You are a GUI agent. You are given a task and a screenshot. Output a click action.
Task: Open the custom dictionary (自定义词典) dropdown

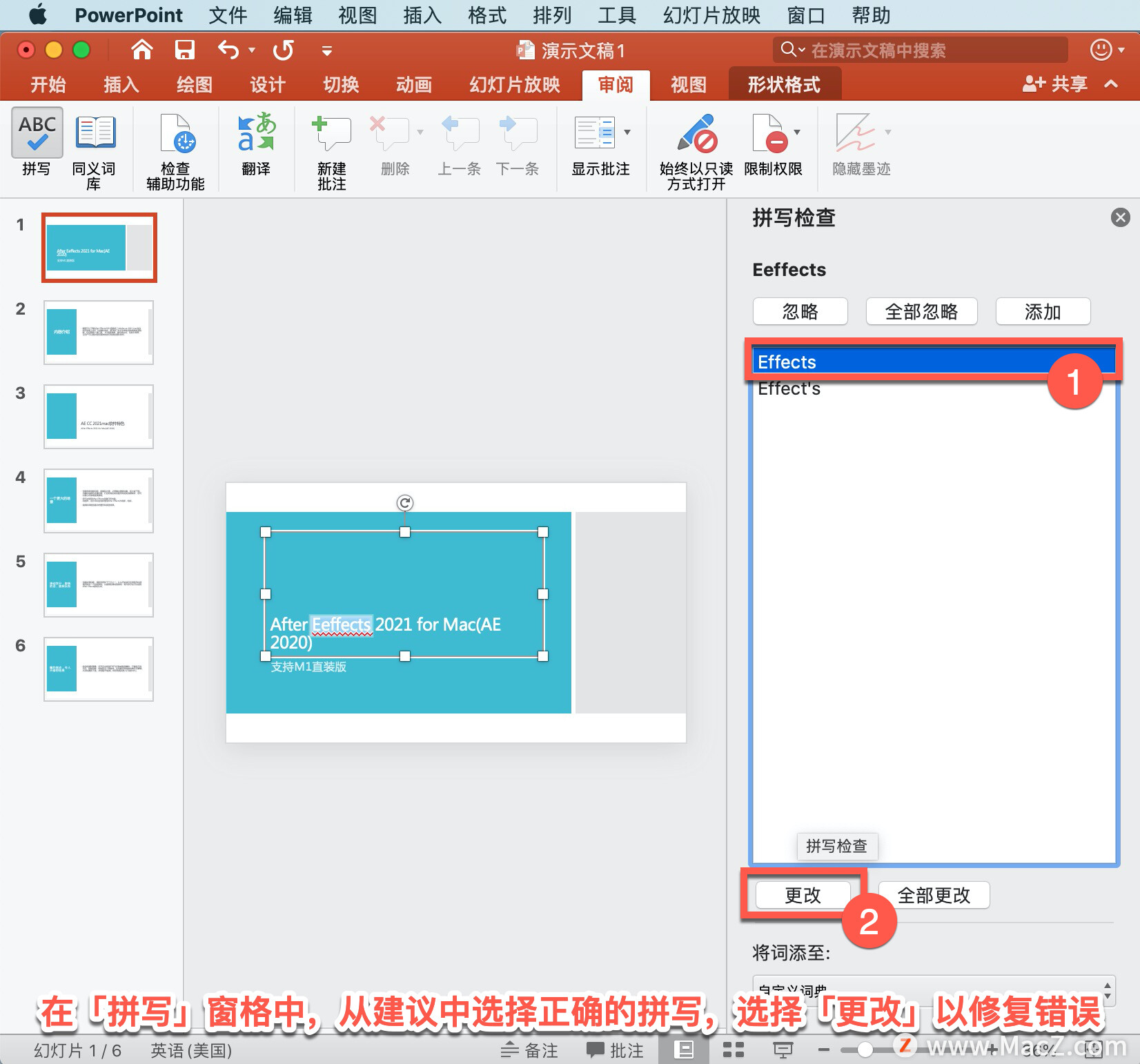(x=934, y=991)
